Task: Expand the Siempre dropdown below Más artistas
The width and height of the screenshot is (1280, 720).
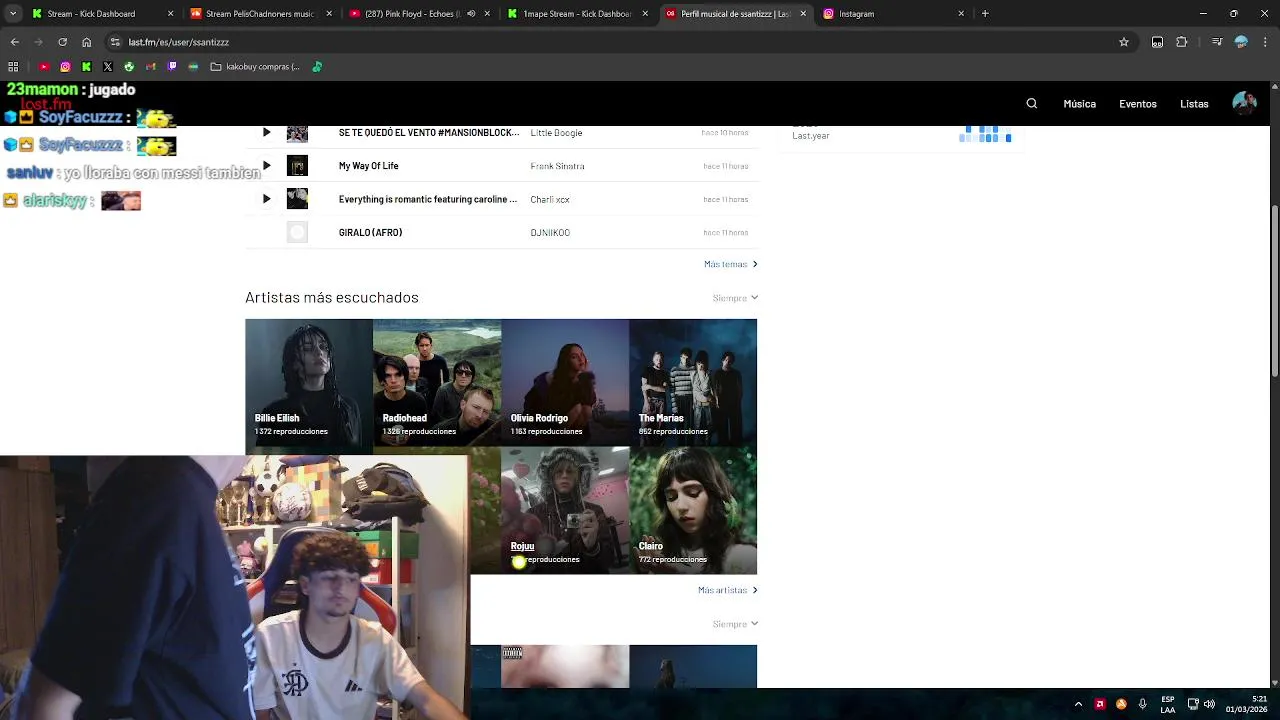Action: coord(735,624)
